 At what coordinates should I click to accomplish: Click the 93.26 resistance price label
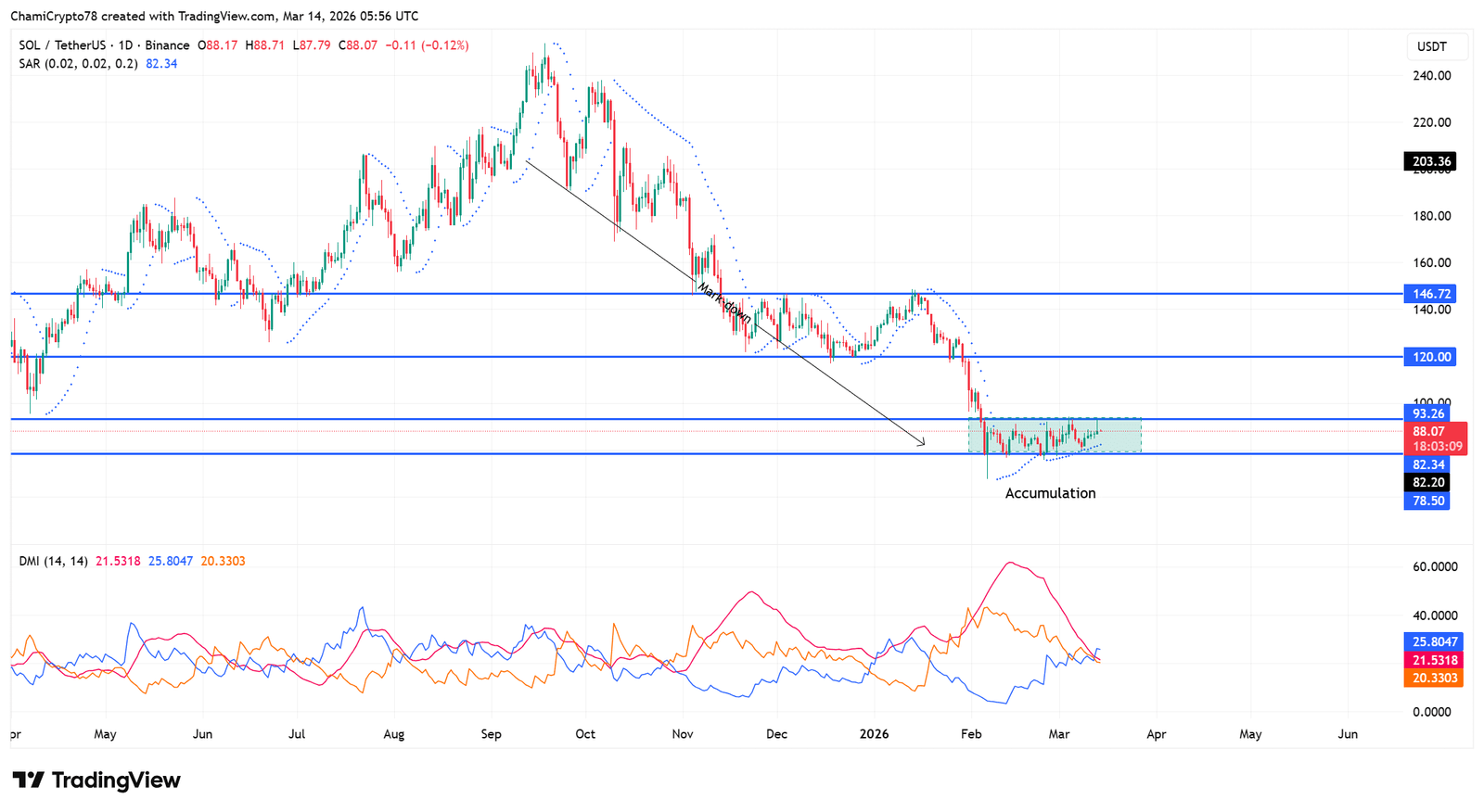(1427, 413)
